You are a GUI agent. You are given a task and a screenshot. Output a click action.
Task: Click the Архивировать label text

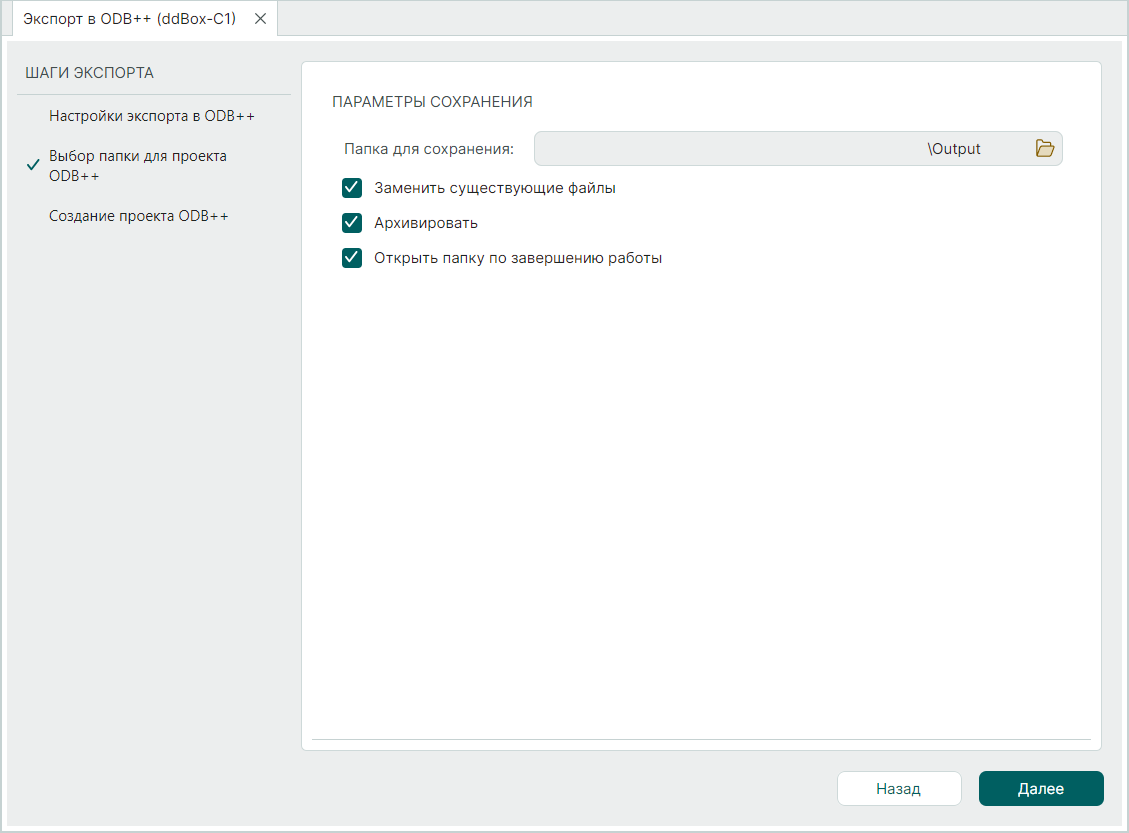coord(426,223)
